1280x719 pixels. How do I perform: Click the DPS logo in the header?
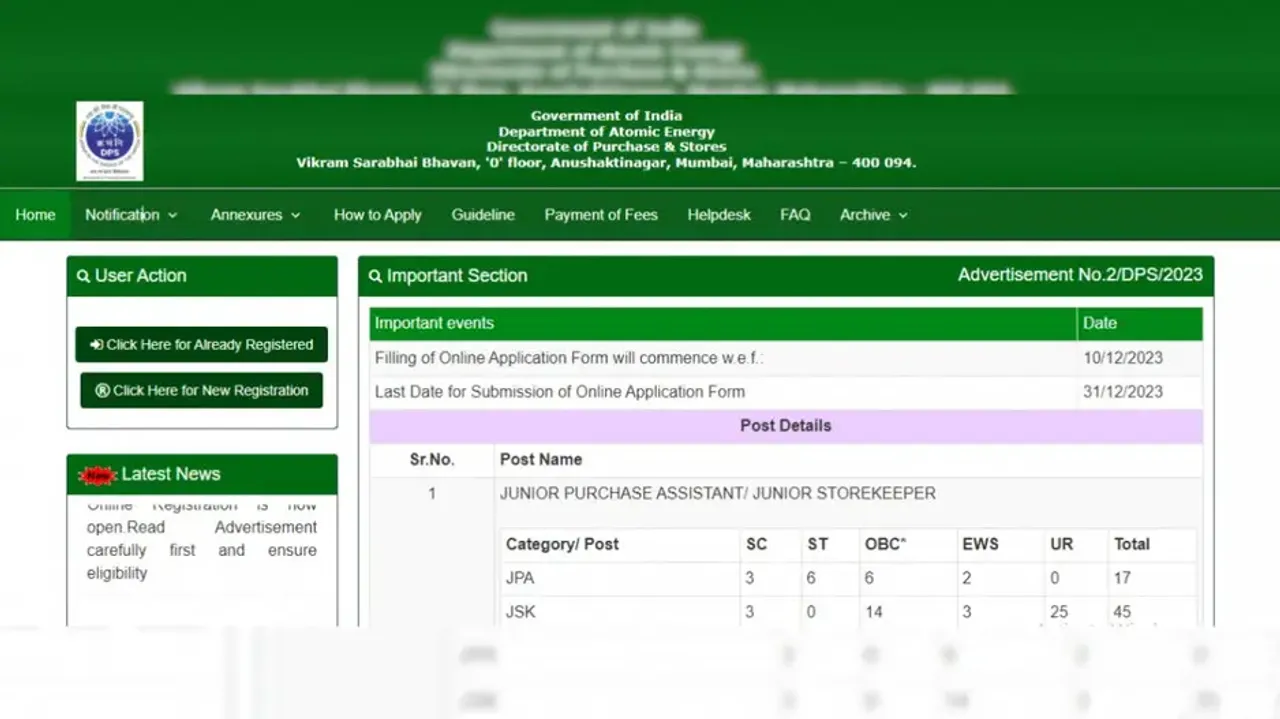[109, 141]
